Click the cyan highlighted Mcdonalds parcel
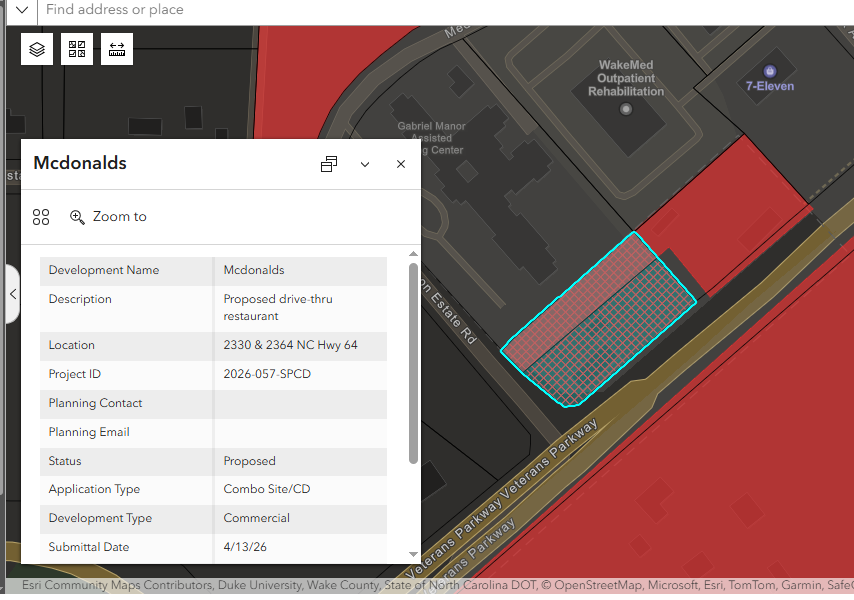The width and height of the screenshot is (854, 600). [x=599, y=320]
